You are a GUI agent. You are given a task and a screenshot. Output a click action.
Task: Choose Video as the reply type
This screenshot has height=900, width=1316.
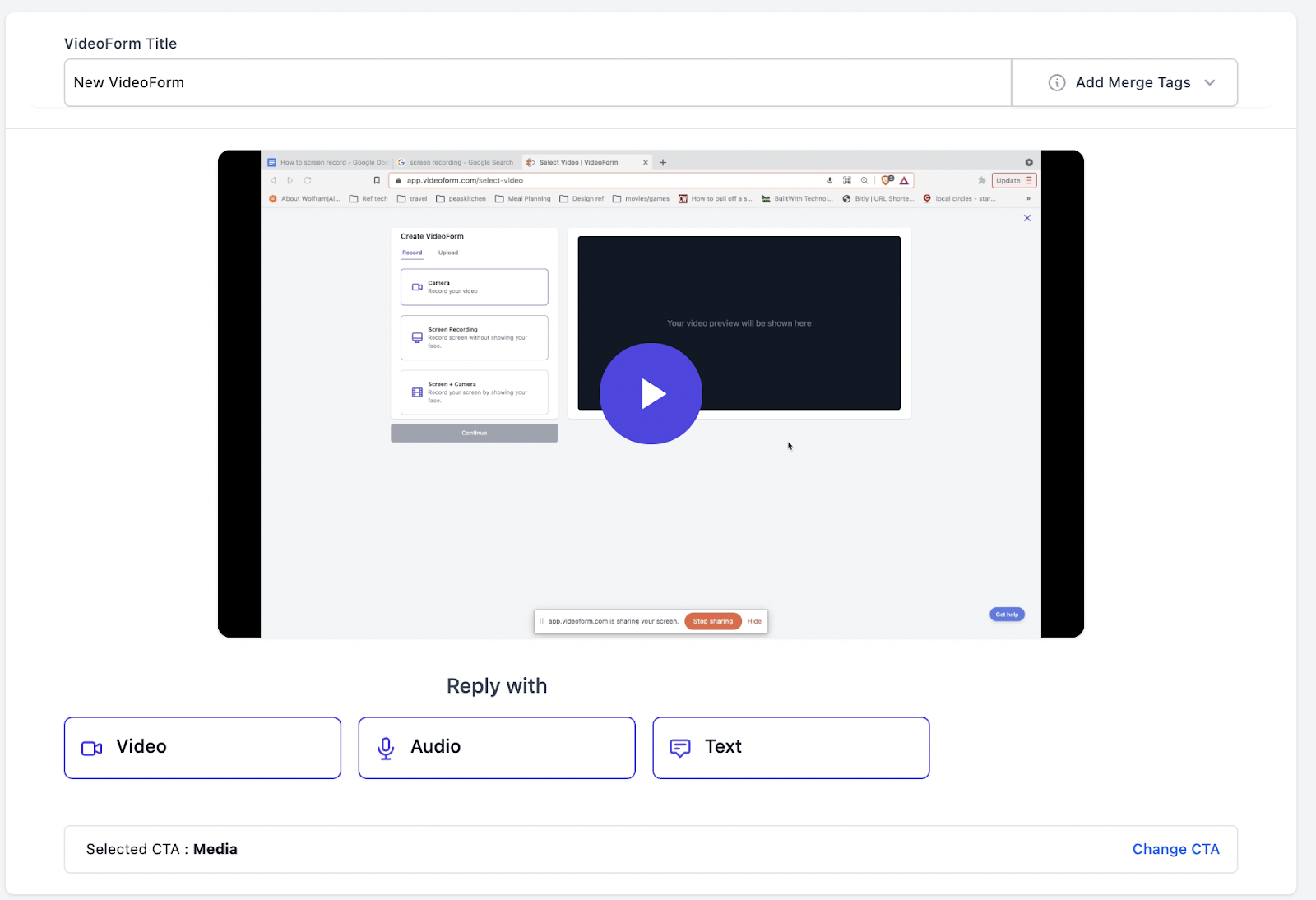[x=202, y=748]
